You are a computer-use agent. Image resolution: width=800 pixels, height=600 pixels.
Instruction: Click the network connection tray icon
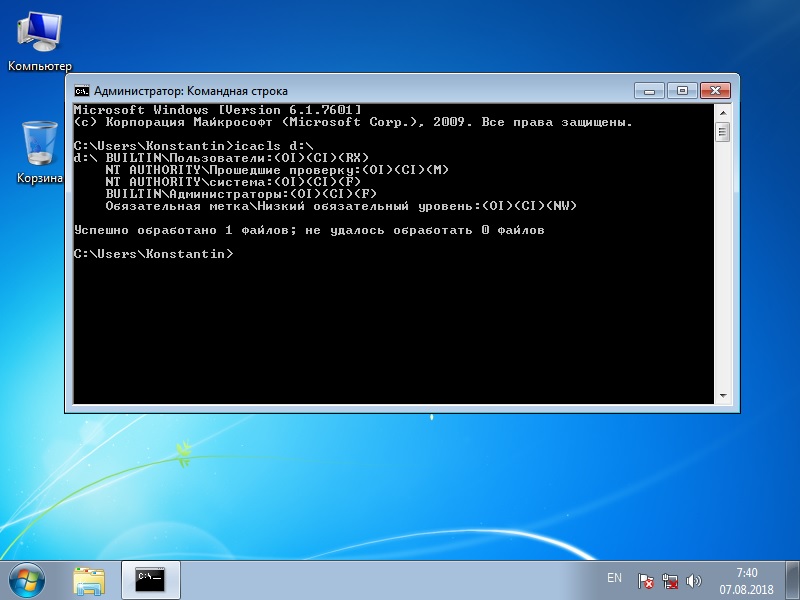(670, 580)
